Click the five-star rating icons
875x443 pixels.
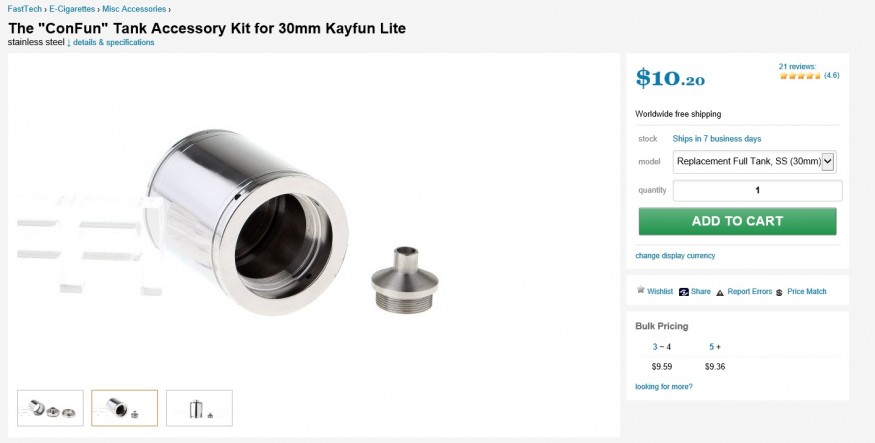(x=800, y=75)
